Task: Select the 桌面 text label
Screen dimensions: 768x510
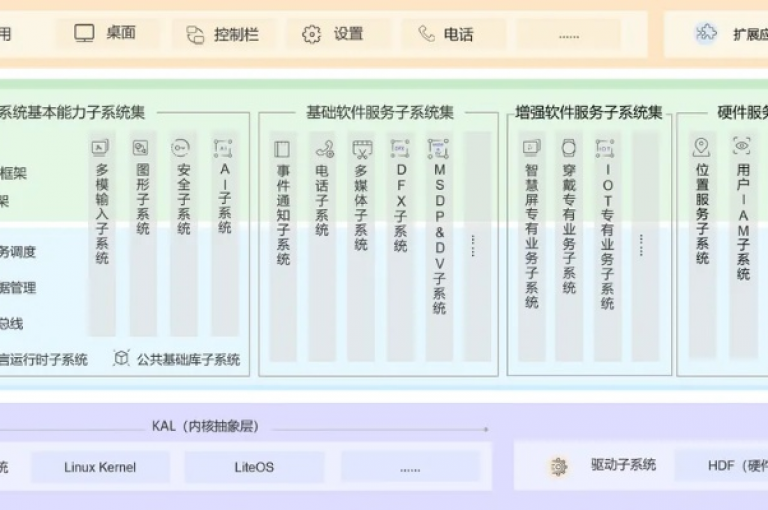Action: 121,33
